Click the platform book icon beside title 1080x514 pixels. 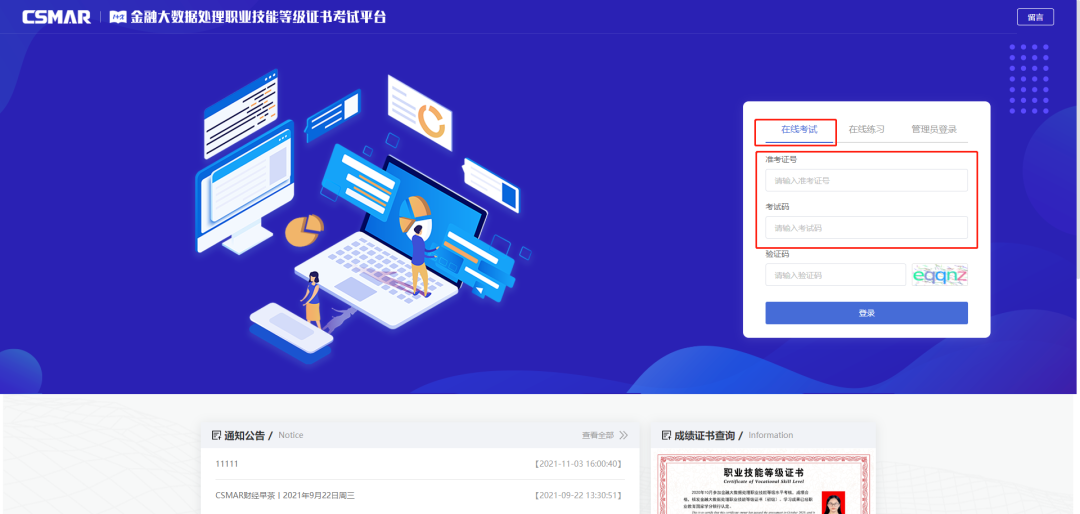[x=118, y=17]
